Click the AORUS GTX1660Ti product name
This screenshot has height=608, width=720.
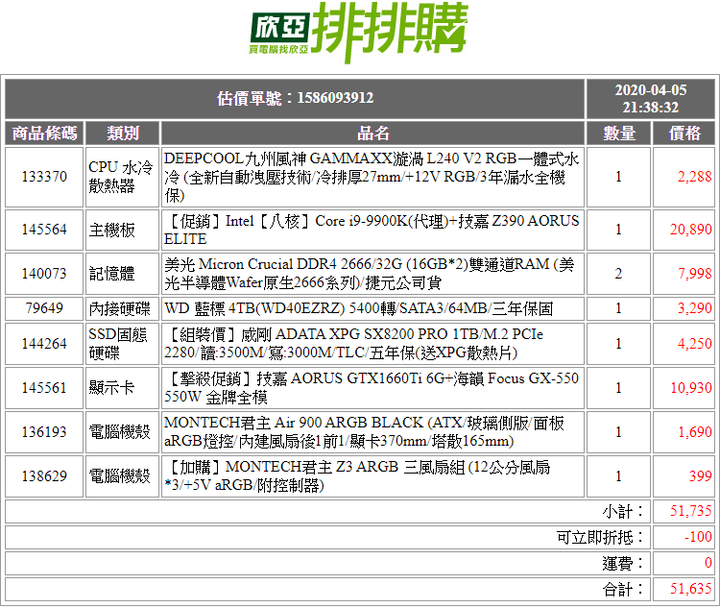[x=373, y=388]
